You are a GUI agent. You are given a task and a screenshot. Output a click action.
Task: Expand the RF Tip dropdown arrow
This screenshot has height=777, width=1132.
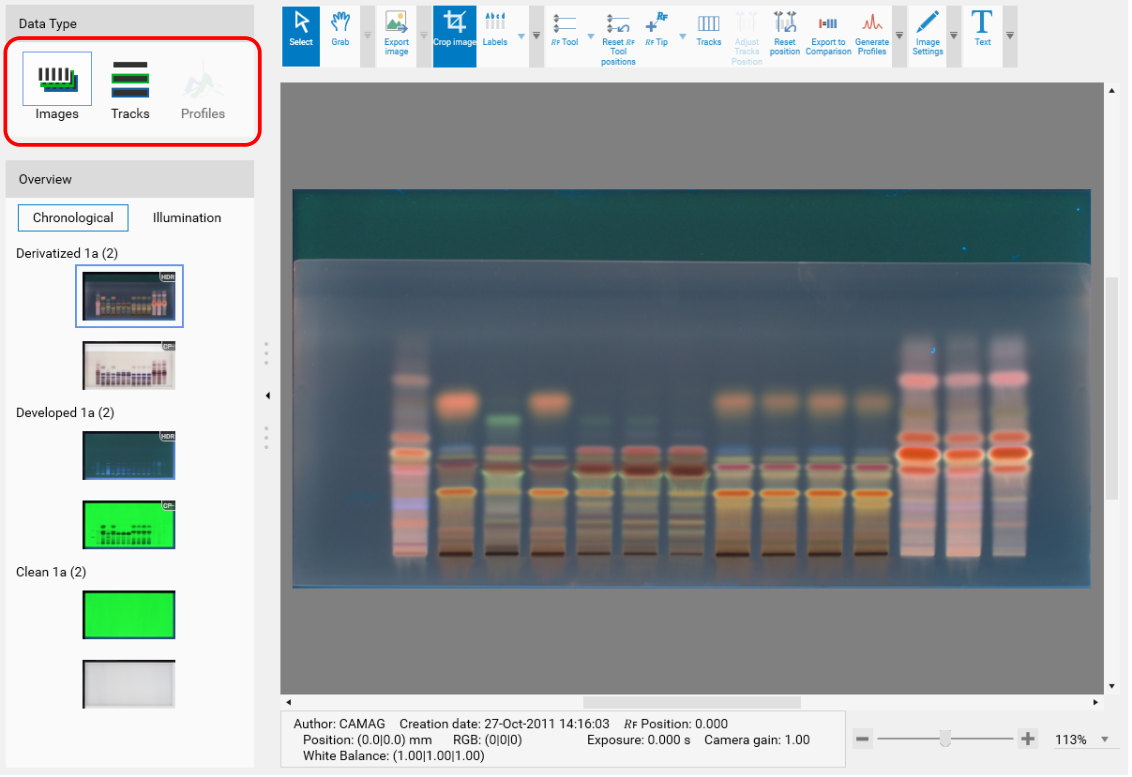[683, 37]
